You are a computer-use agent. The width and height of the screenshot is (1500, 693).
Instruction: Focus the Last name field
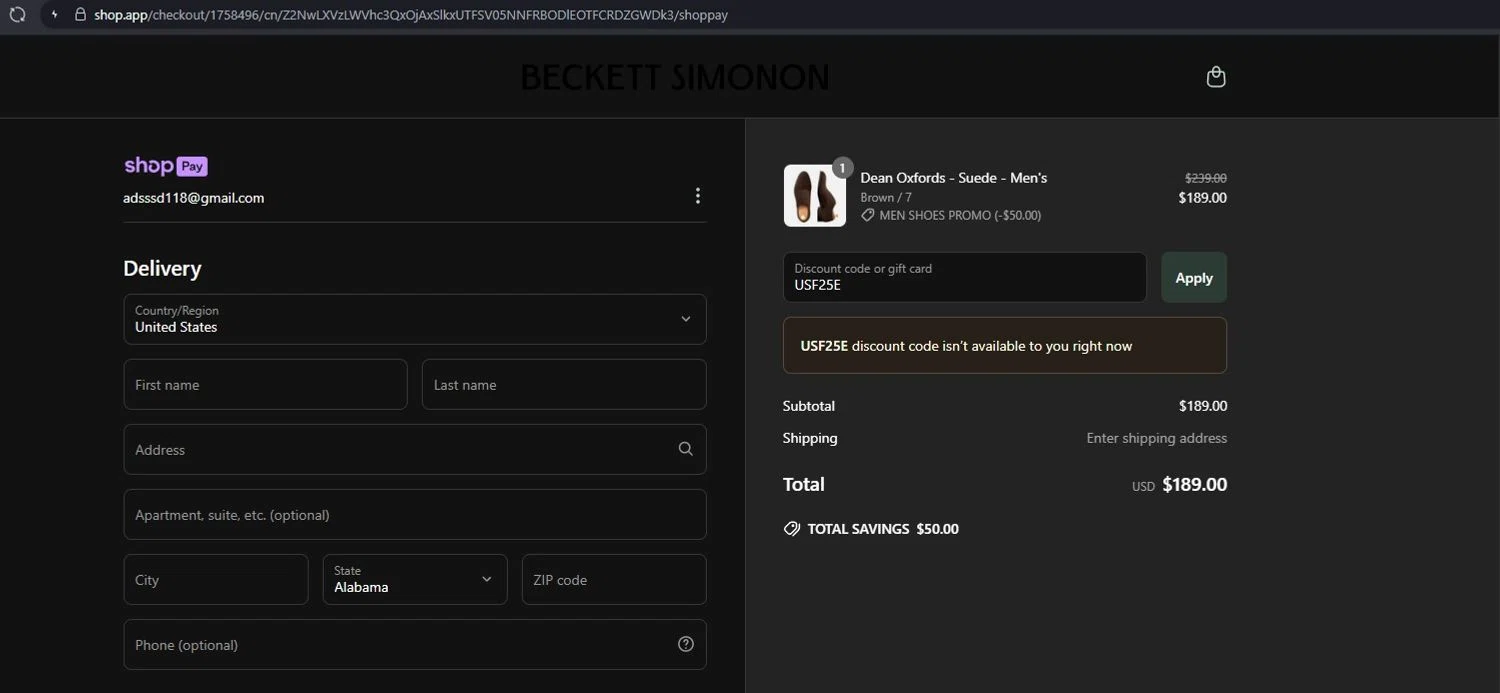pyautogui.click(x=564, y=385)
